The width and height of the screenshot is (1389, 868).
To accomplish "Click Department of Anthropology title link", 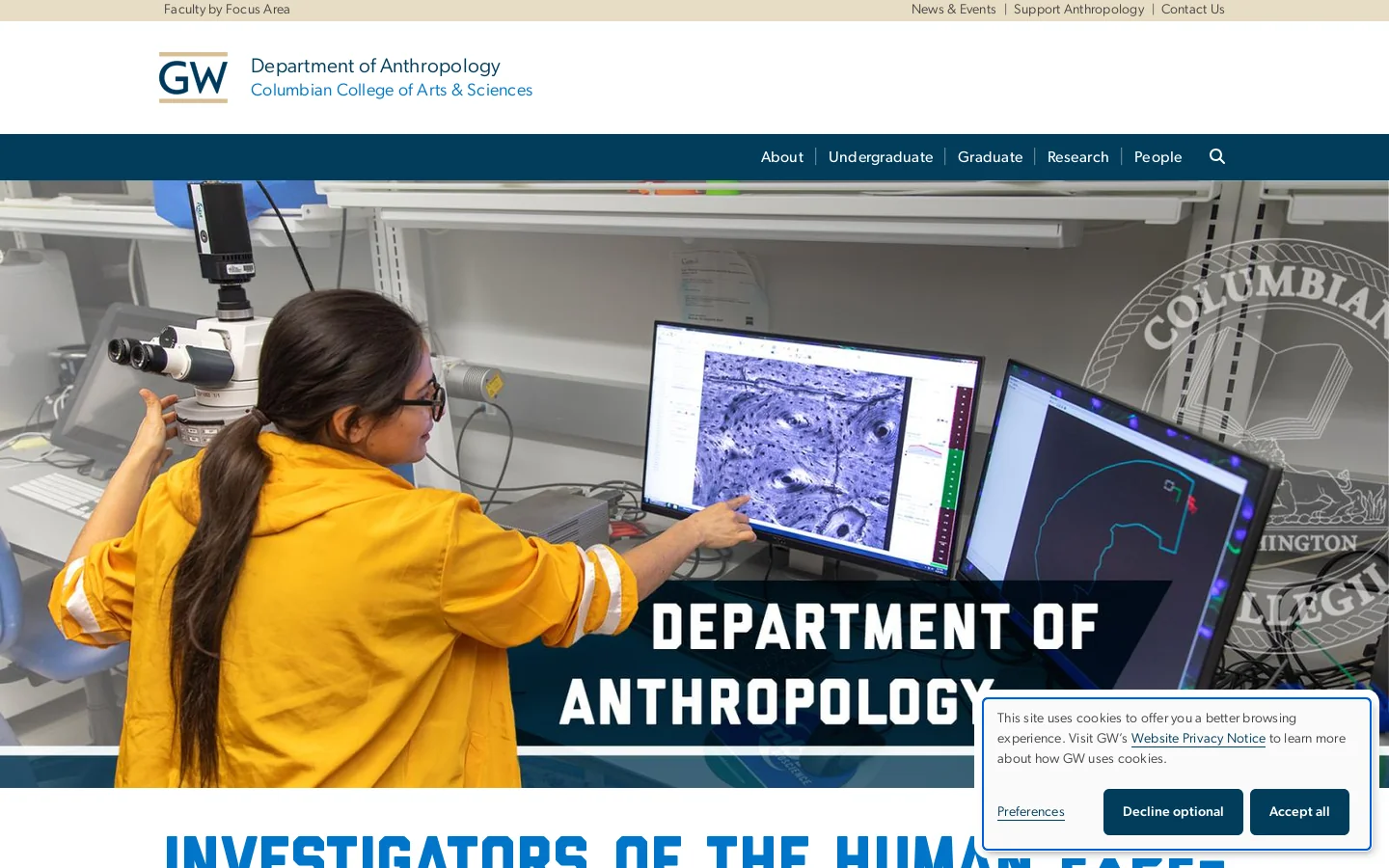I will click(x=375, y=66).
